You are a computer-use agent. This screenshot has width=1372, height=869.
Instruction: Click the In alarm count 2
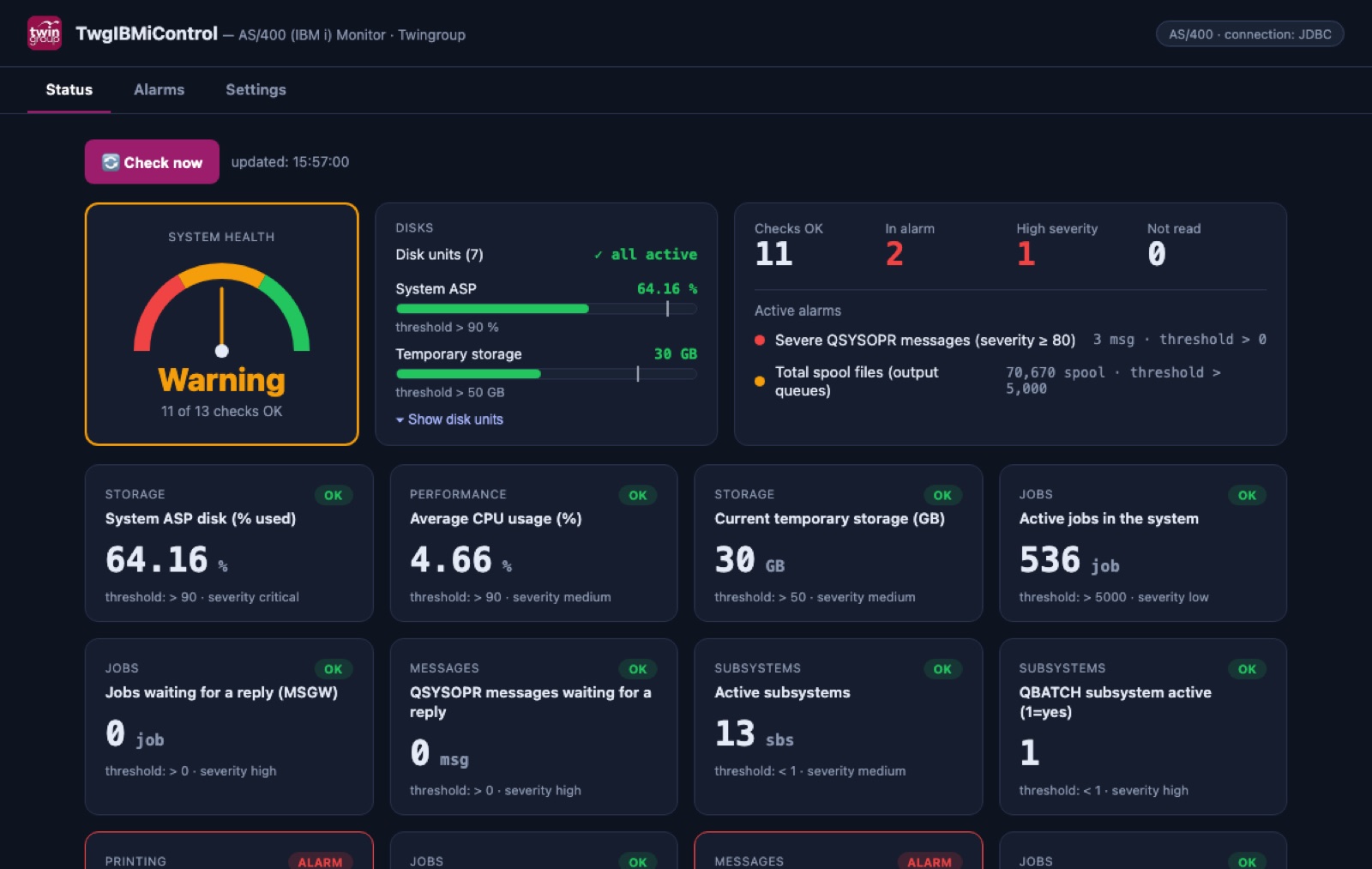[894, 254]
